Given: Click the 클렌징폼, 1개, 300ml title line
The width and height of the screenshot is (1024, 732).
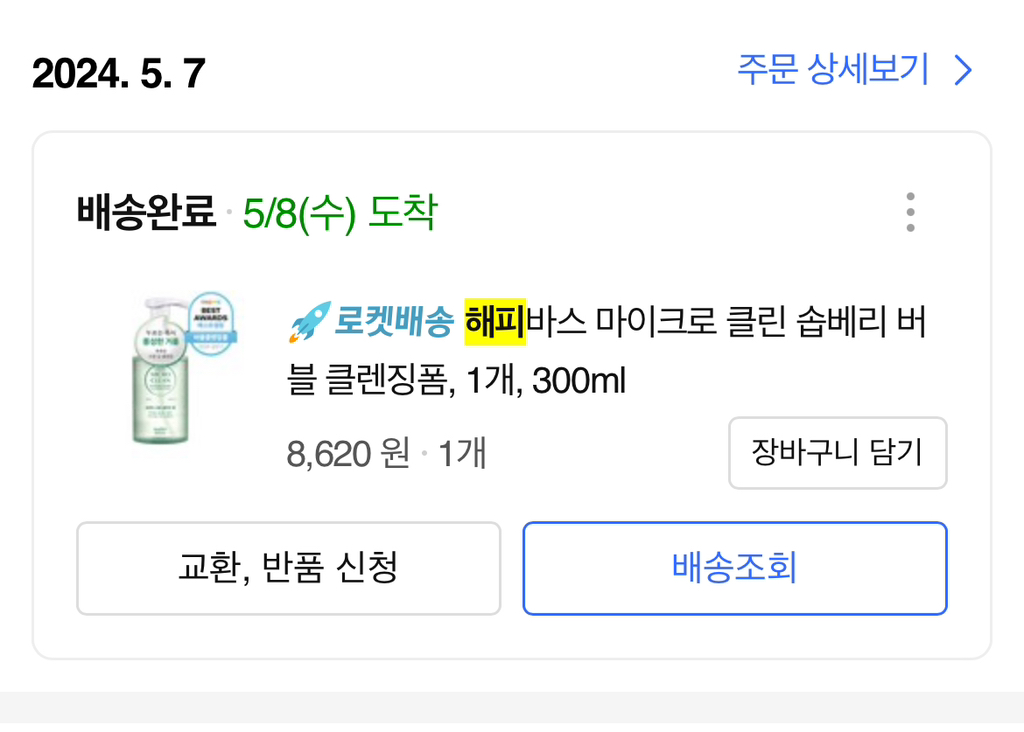Looking at the screenshot, I should pos(456,381).
